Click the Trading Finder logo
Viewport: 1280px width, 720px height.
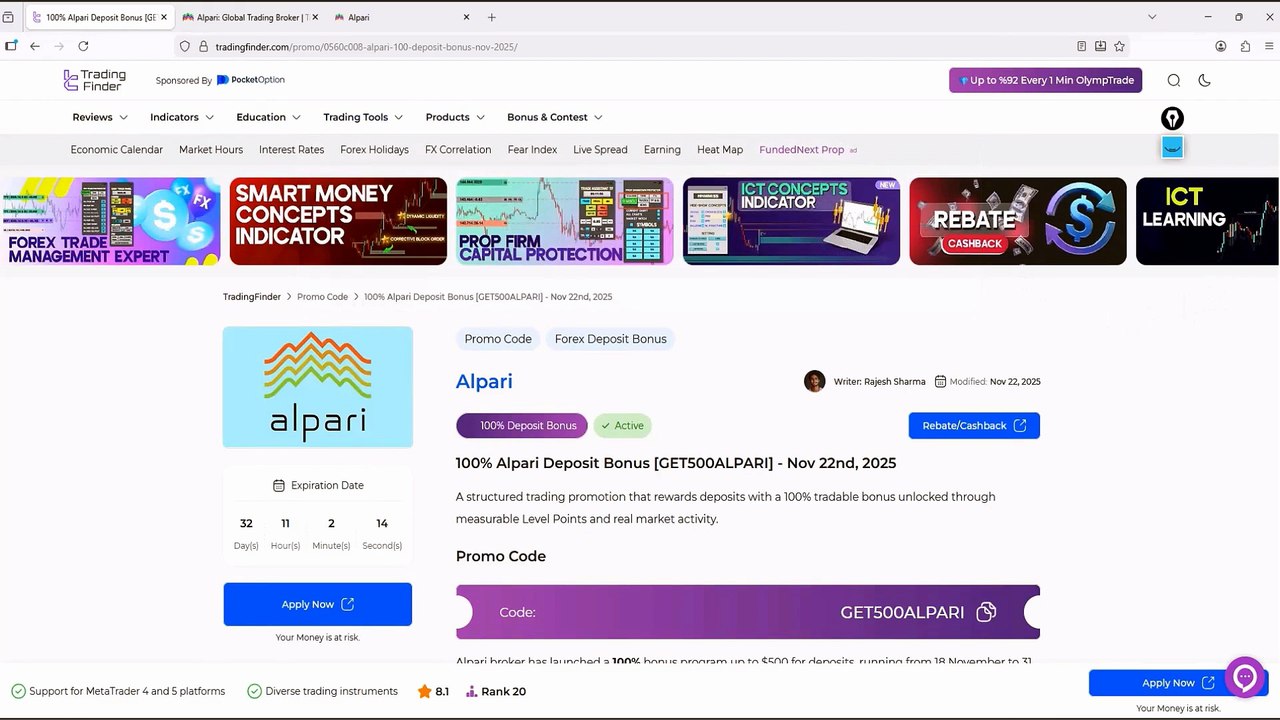click(95, 80)
